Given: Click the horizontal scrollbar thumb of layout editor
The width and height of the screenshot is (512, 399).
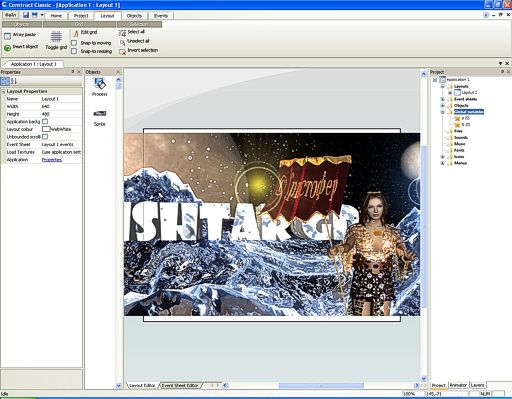Looking at the screenshot, I should [x=321, y=386].
